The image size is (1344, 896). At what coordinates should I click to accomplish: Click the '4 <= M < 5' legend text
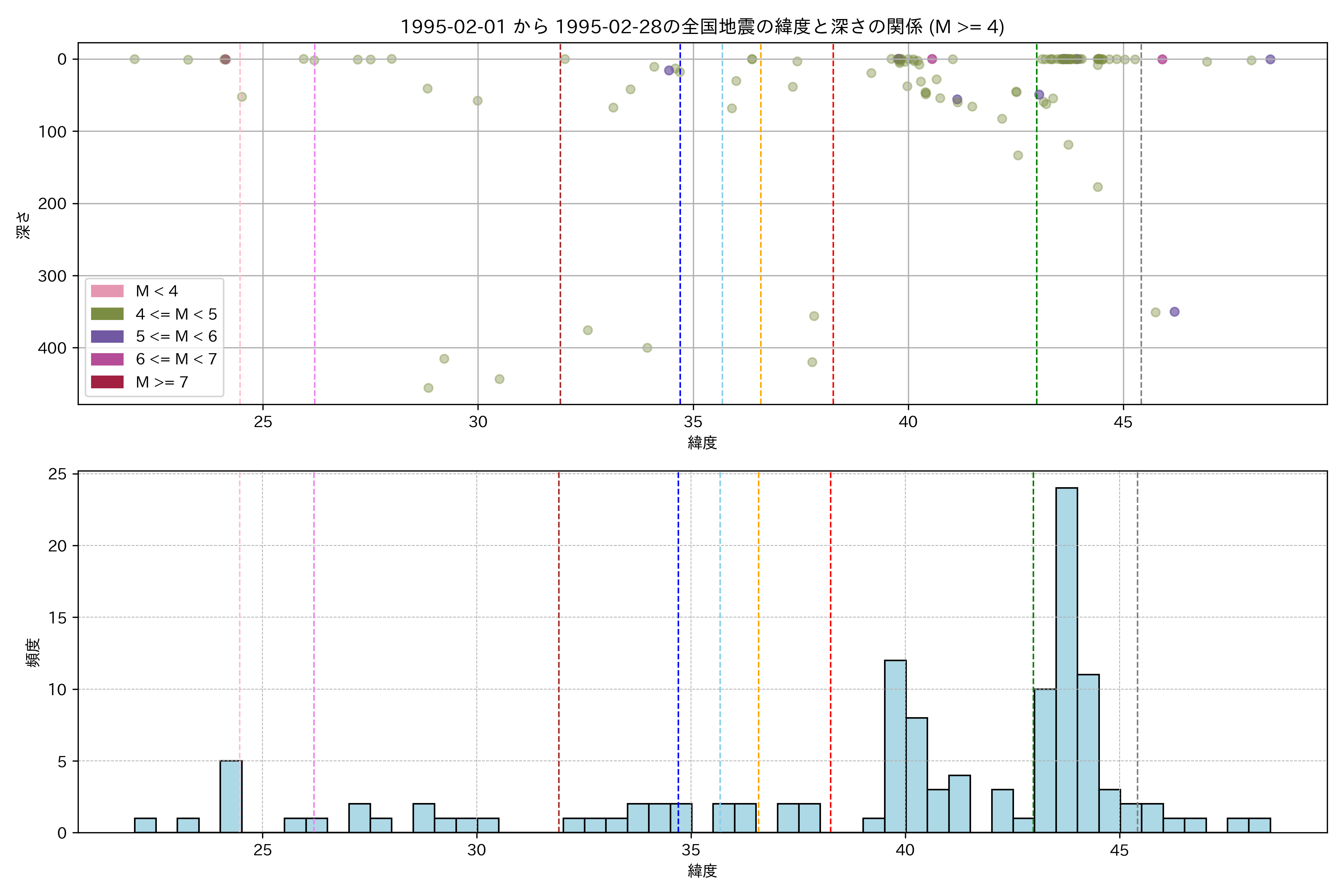point(176,314)
